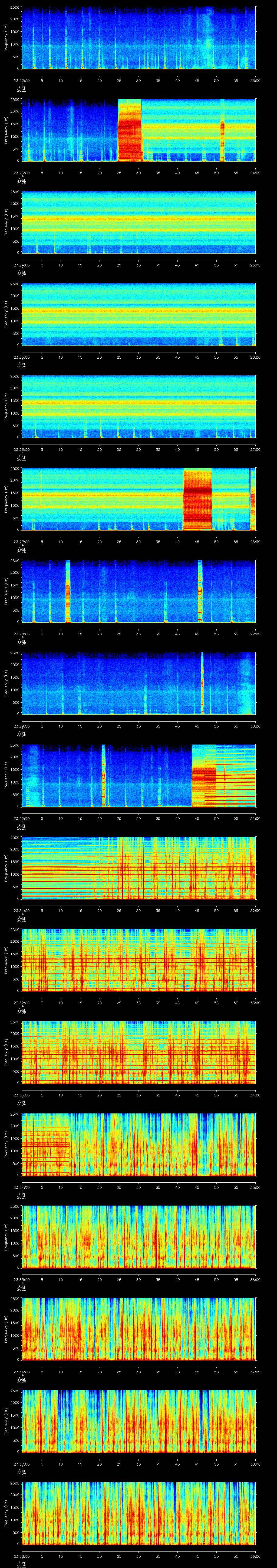
Task: Open the spectrogram panel starting at 23:25:00
Action: coord(139,315)
